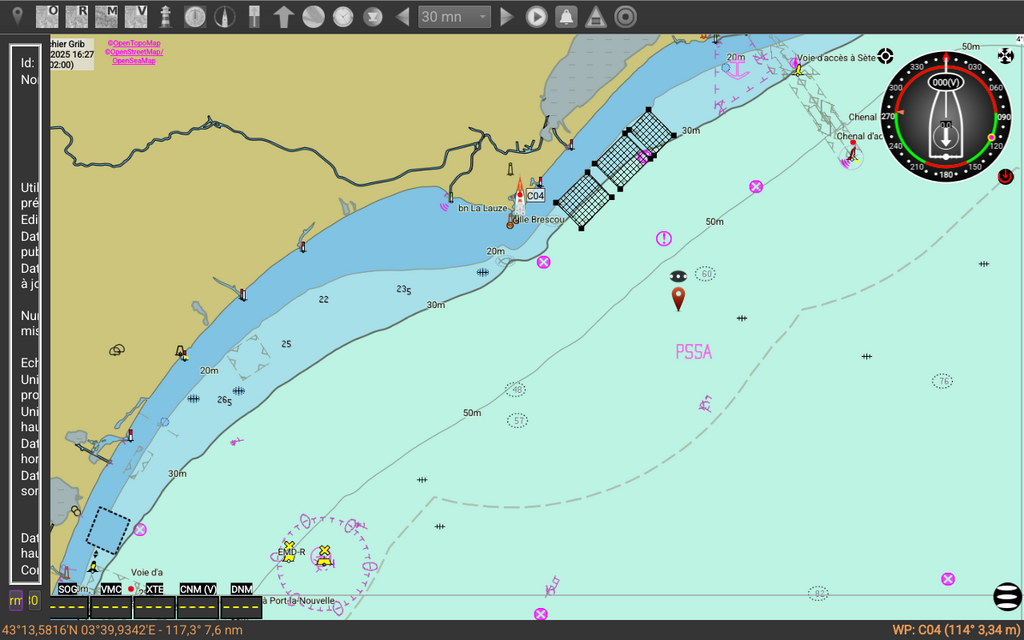Click the up arrow toolbar icon
The width and height of the screenshot is (1024, 640).
(x=284, y=16)
